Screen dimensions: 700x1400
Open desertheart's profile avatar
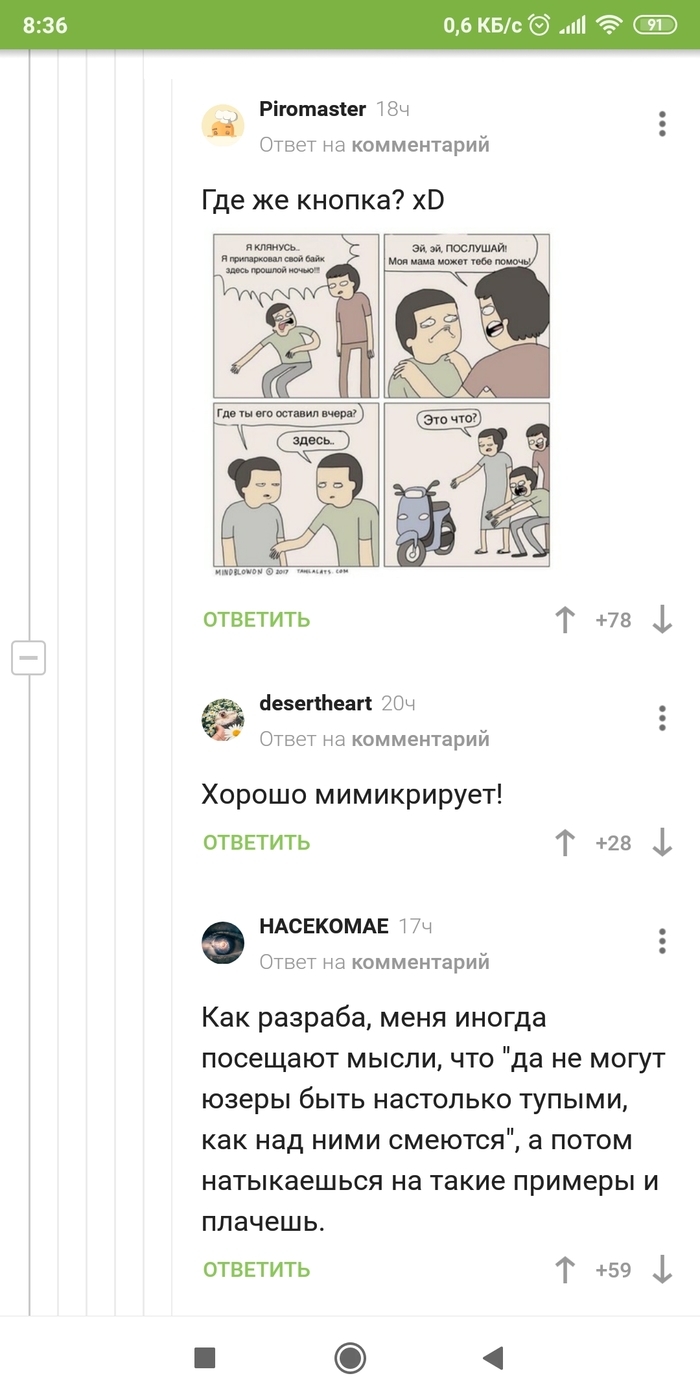click(223, 719)
